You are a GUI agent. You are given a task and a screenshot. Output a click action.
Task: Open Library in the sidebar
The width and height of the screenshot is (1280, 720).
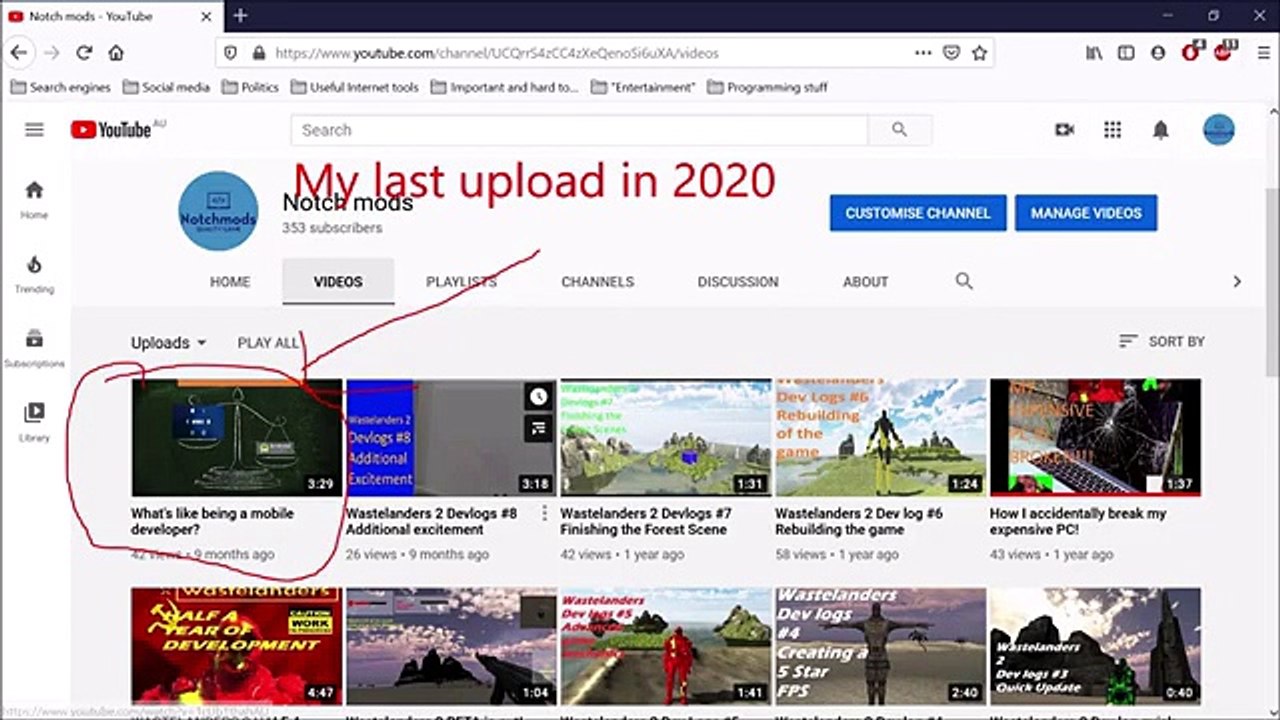pyautogui.click(x=34, y=422)
